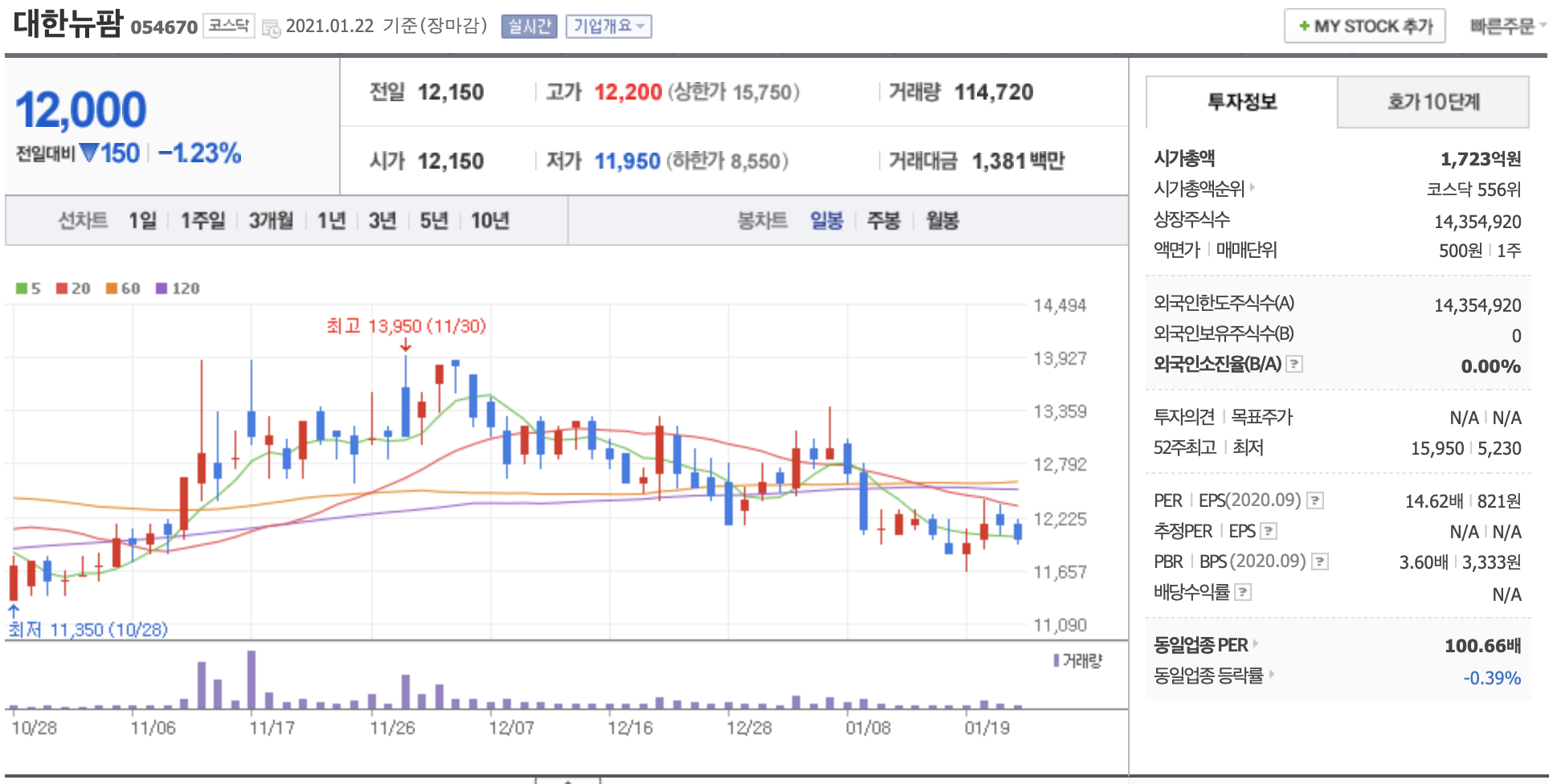Switch to the 투자정보 tab
Image resolution: width=1557 pixels, height=784 pixels.
pyautogui.click(x=1241, y=102)
